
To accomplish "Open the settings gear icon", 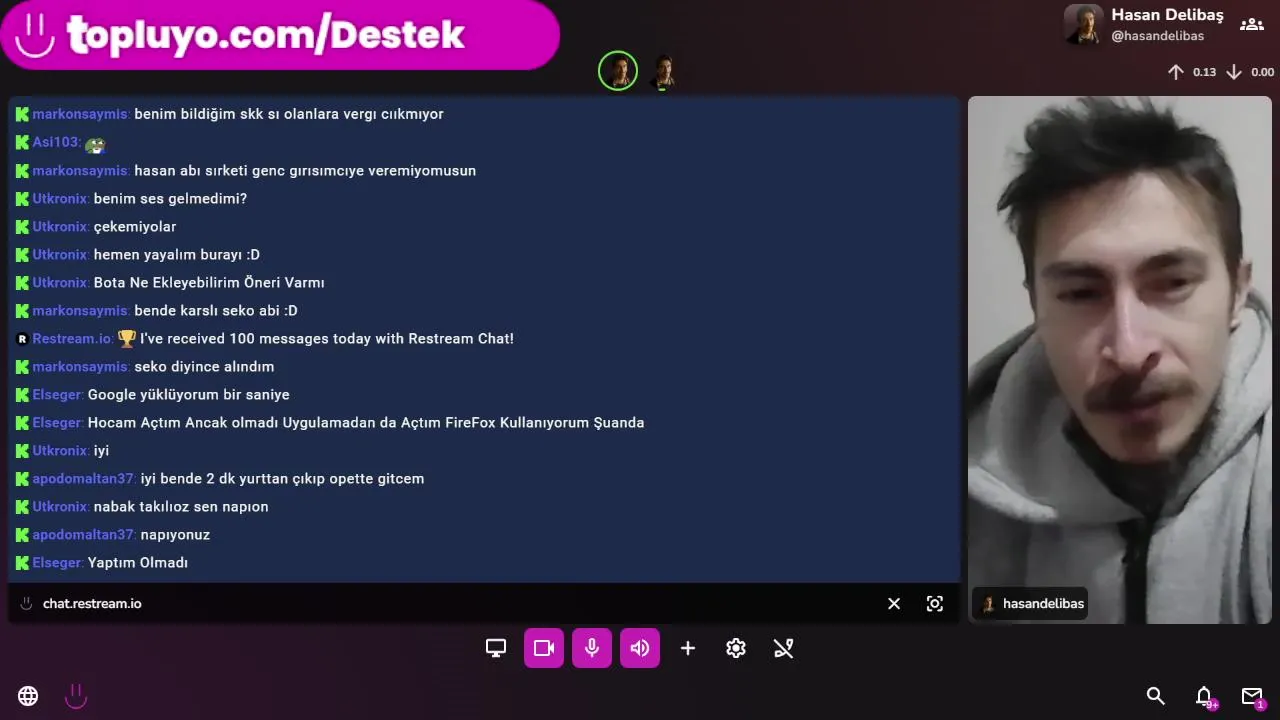I will pos(736,648).
